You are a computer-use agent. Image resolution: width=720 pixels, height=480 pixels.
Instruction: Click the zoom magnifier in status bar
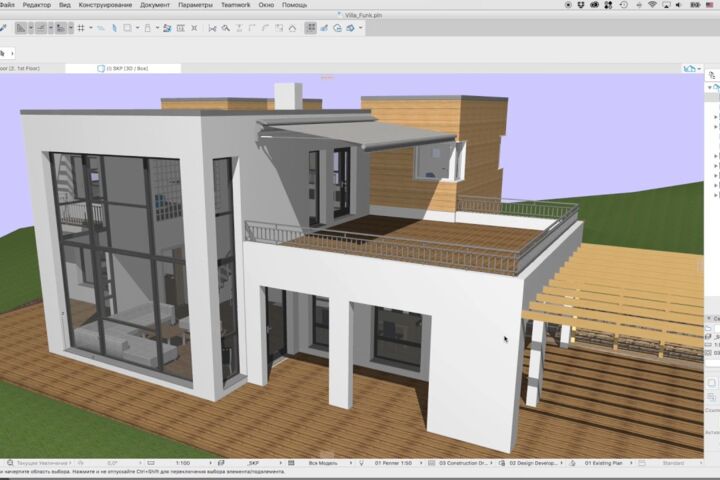click(x=10, y=463)
